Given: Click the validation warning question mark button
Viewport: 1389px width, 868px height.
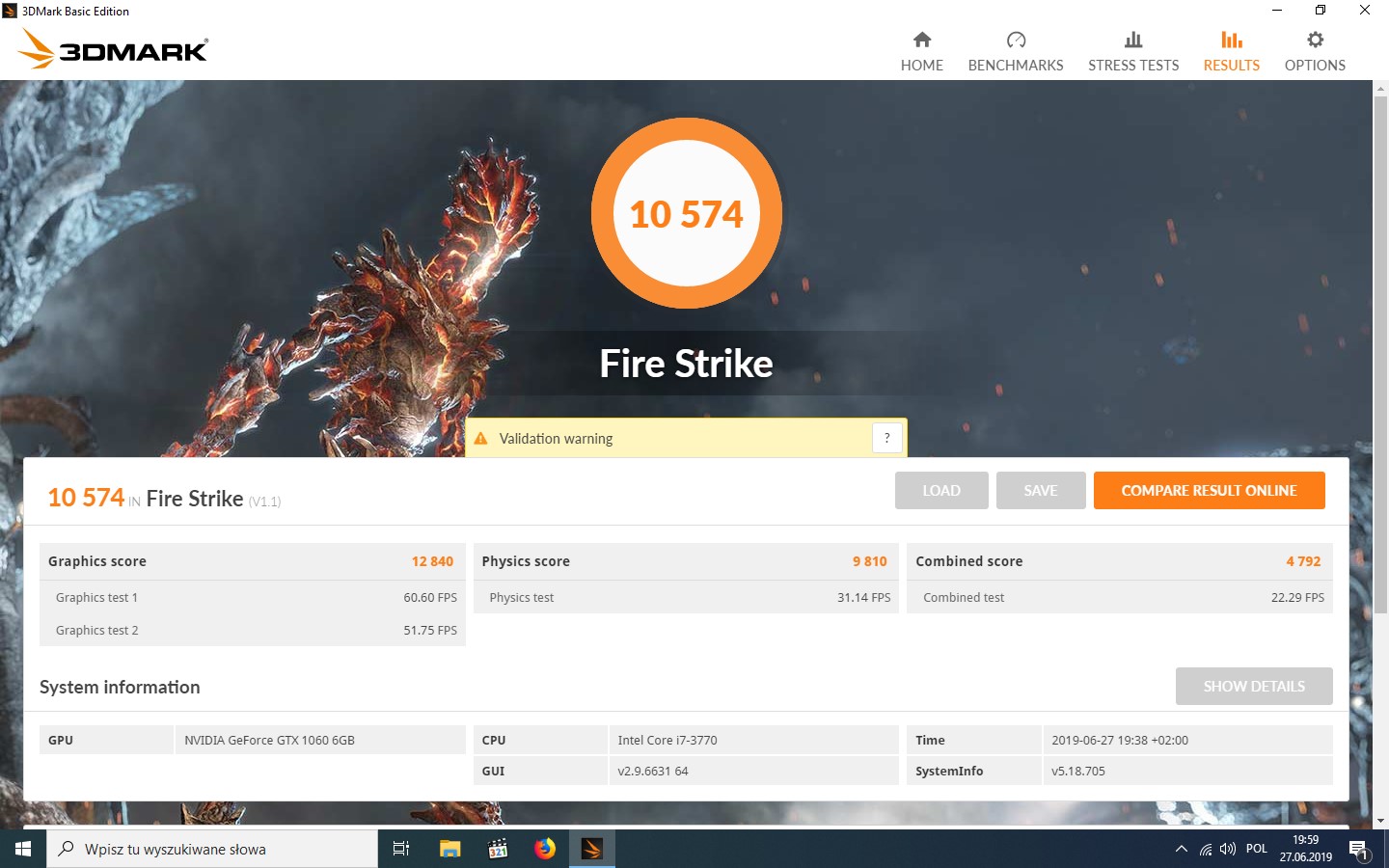Looking at the screenshot, I should (x=887, y=438).
